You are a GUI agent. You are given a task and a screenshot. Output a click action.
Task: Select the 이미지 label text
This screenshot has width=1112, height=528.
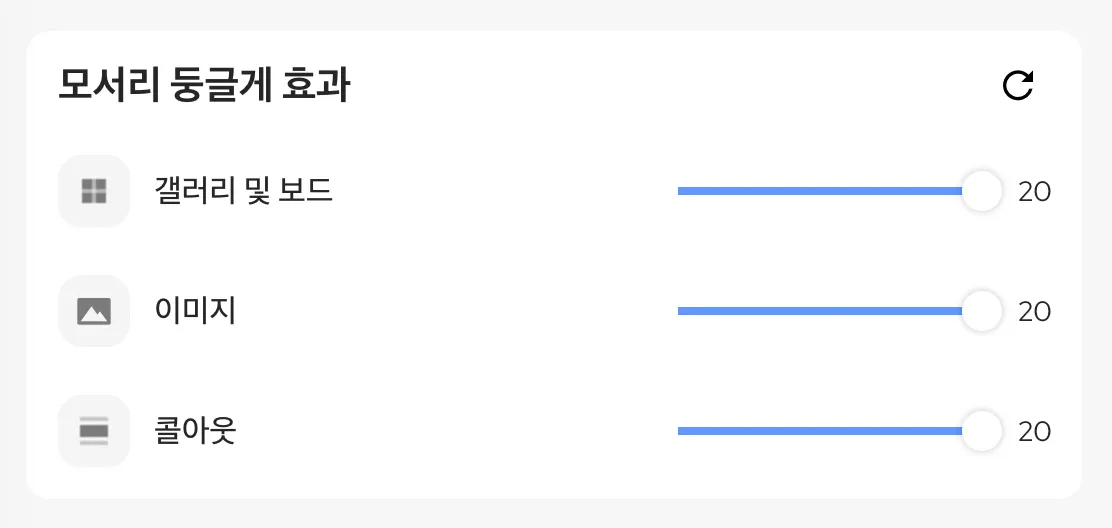coord(195,311)
